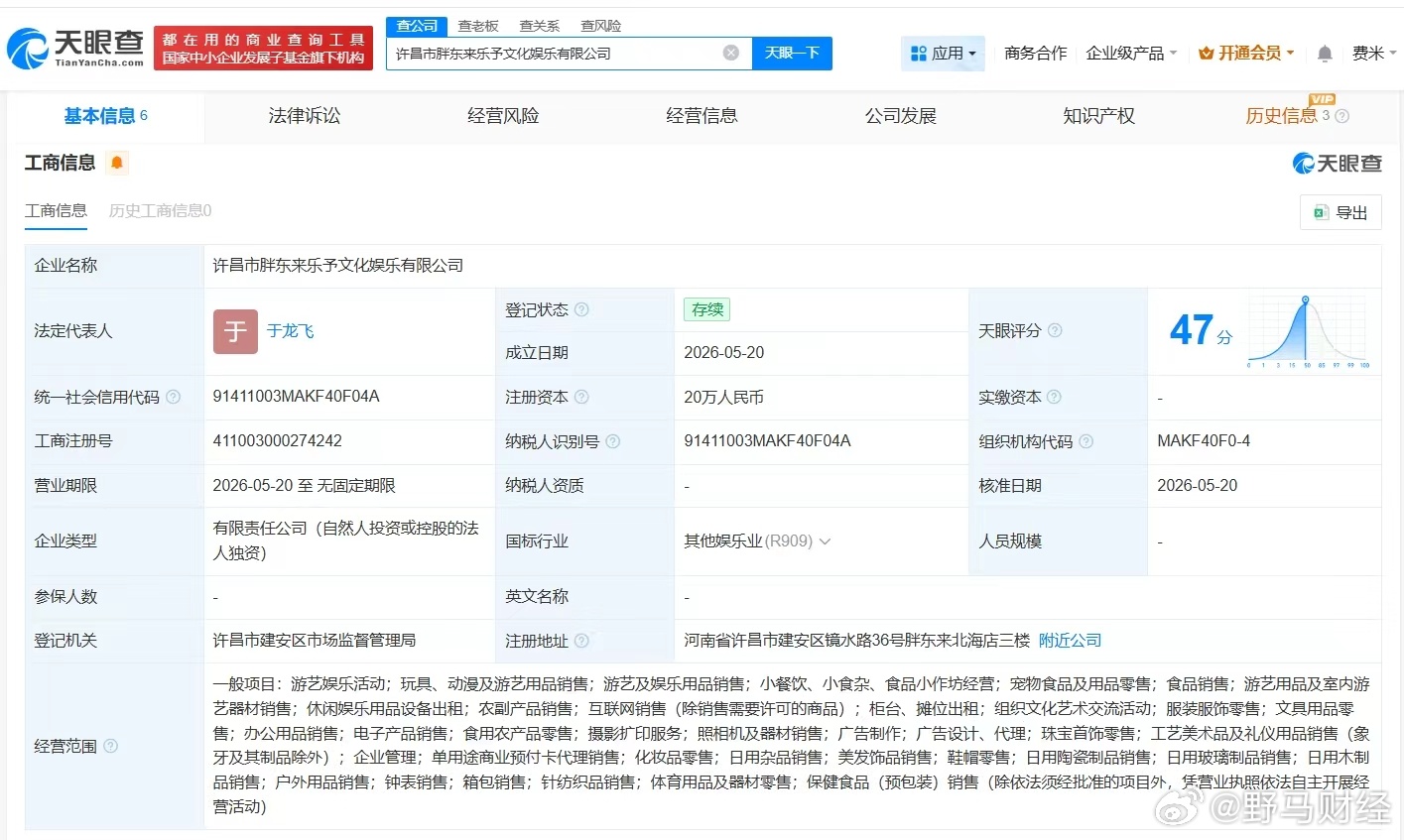Expand the 企业级产品 dropdown
The height and width of the screenshot is (840, 1404).
point(1131,54)
